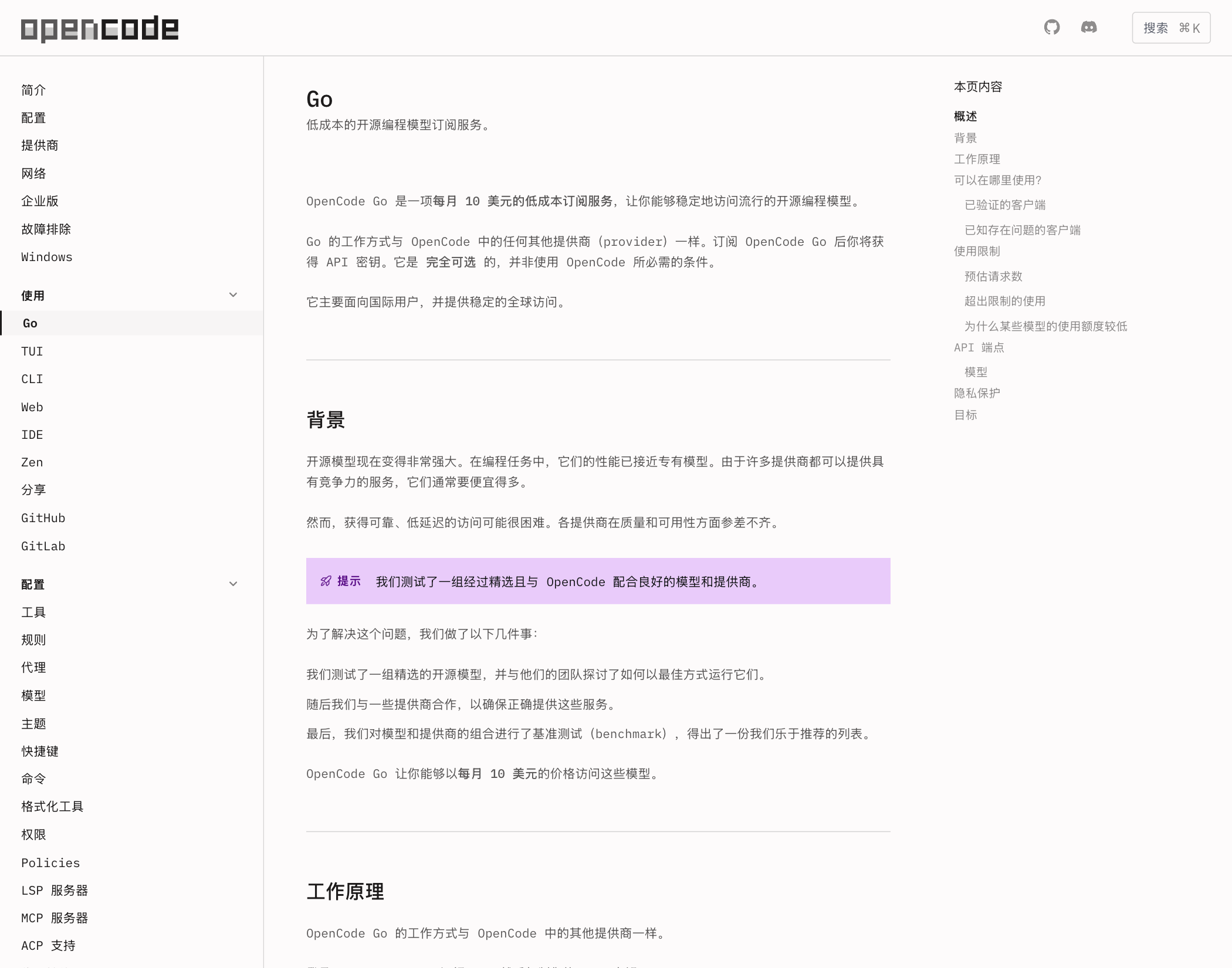Open the GitLab sidebar page

43,546
